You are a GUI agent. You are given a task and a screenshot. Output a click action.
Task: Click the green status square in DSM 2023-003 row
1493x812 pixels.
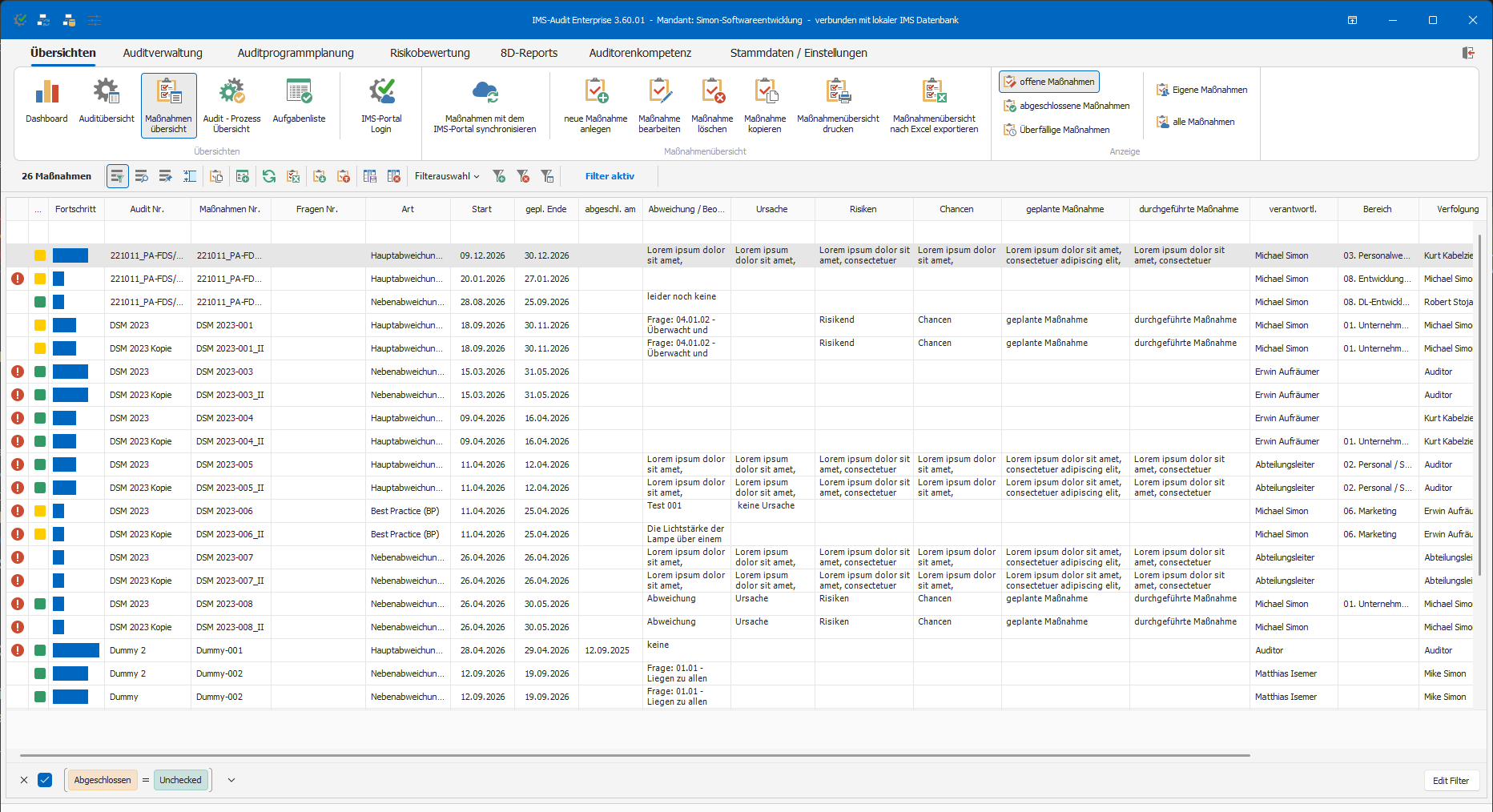coord(40,372)
